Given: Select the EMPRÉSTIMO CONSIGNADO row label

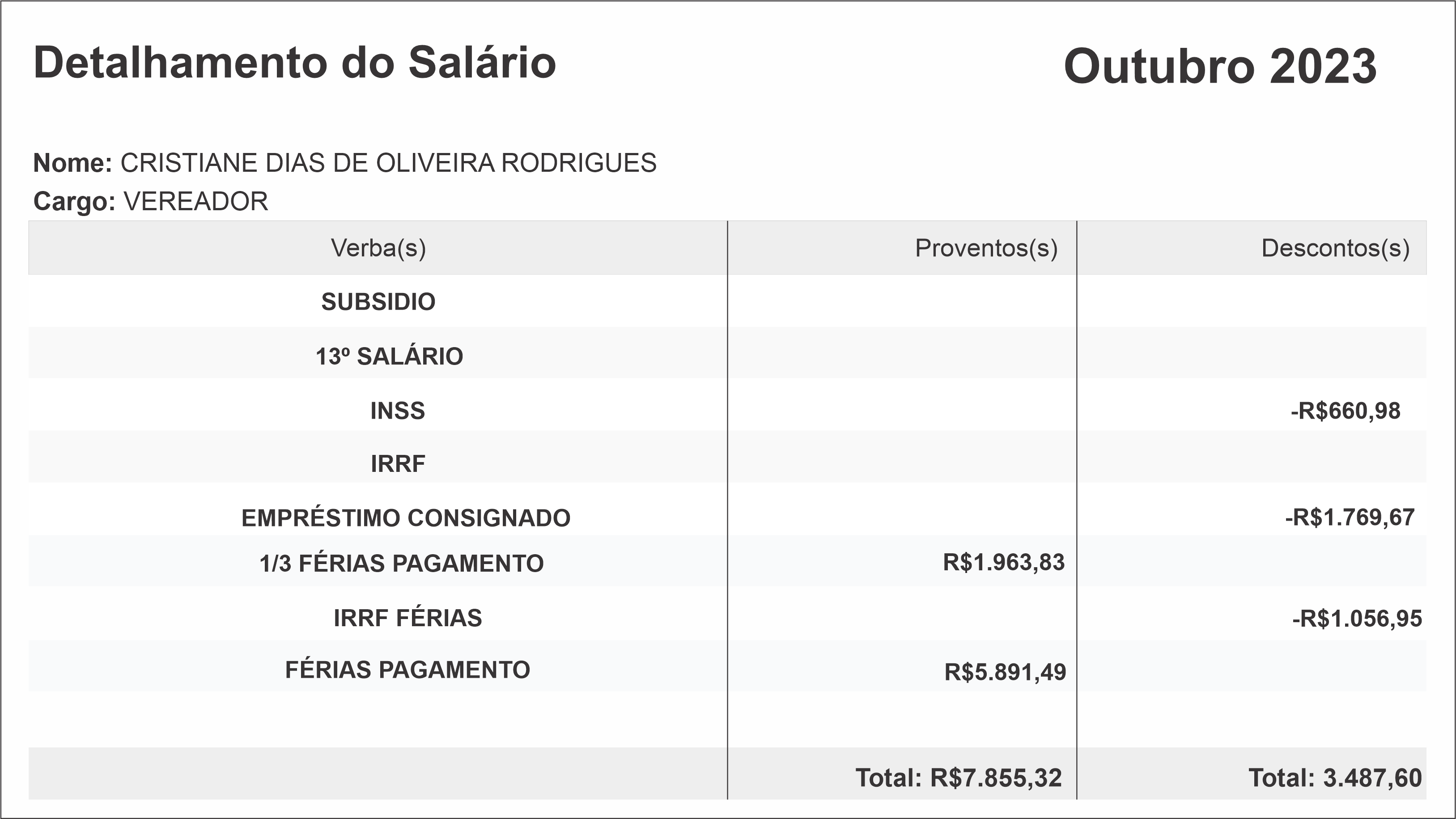Looking at the screenshot, I should [x=406, y=518].
